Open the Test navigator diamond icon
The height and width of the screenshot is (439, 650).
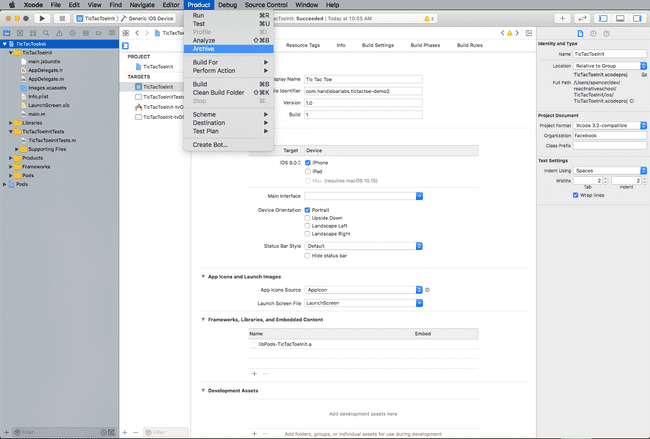pyautogui.click(x=73, y=33)
